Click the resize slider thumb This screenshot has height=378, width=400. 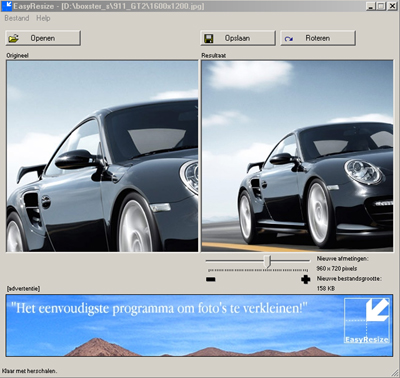point(267,261)
